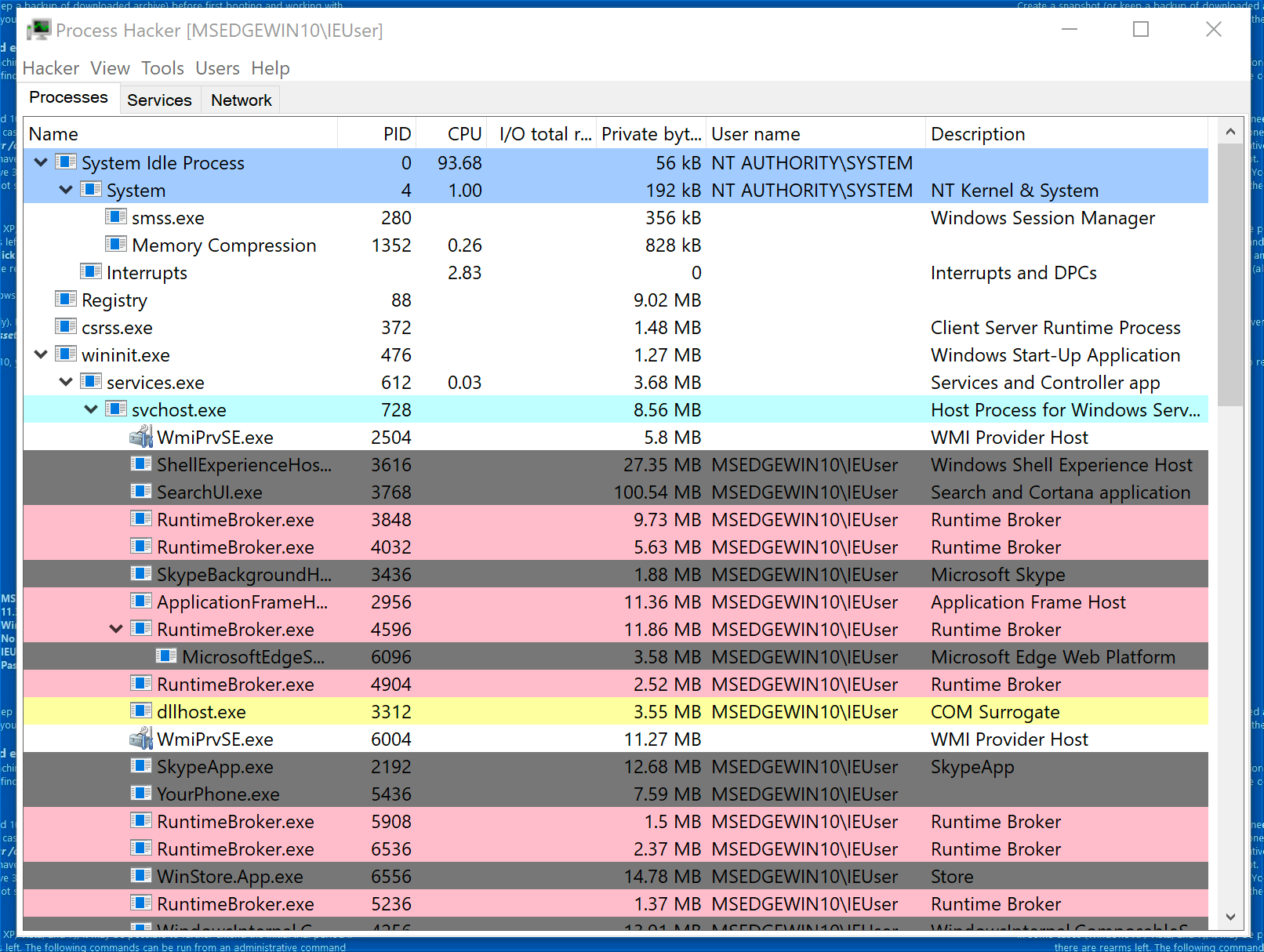Sort by the PID column header
This screenshot has width=1264, height=952.
(x=376, y=134)
